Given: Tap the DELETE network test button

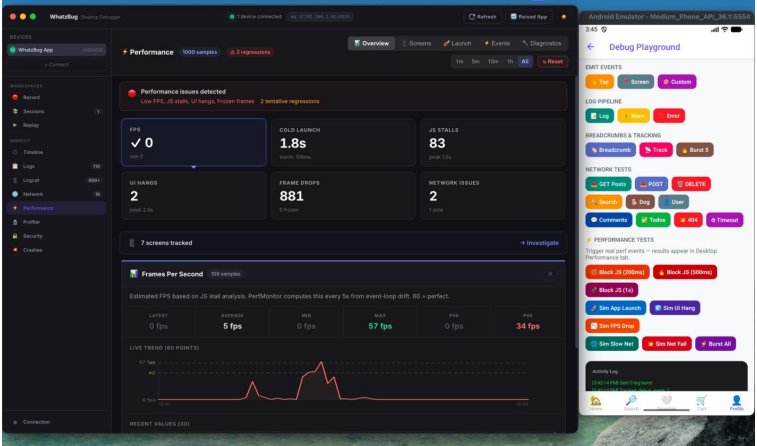Looking at the screenshot, I should (x=691, y=184).
